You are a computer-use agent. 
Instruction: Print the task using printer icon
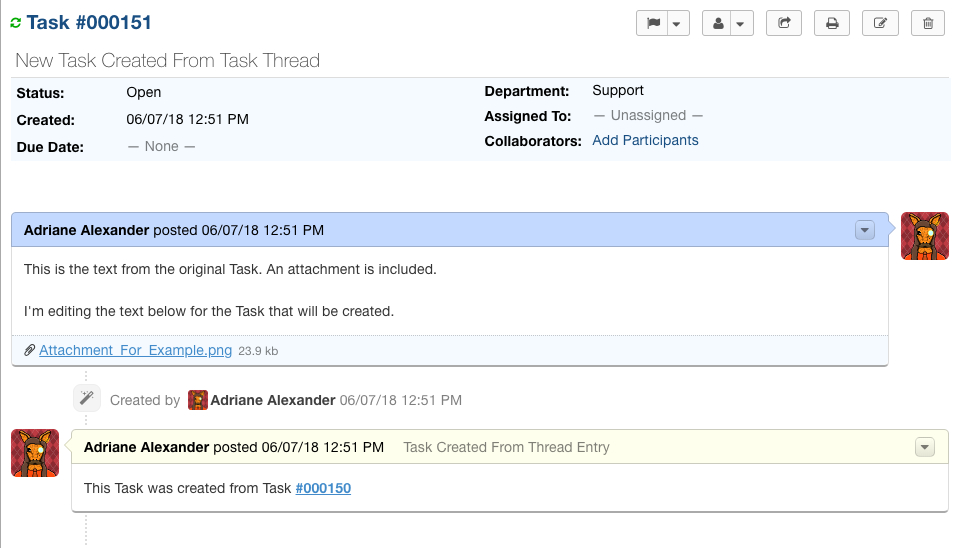[x=831, y=23]
